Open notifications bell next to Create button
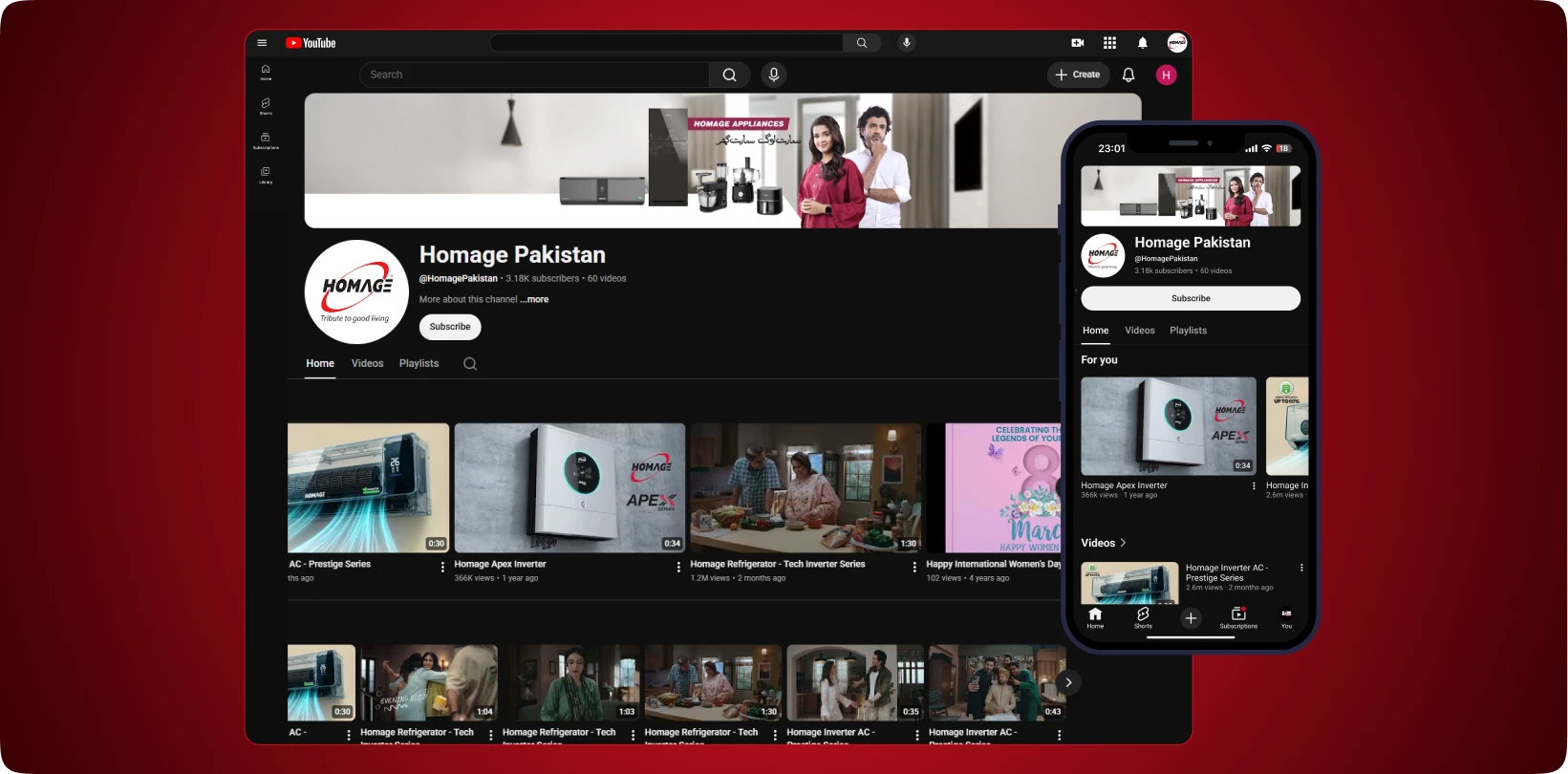This screenshot has height=774, width=1568. click(x=1128, y=75)
